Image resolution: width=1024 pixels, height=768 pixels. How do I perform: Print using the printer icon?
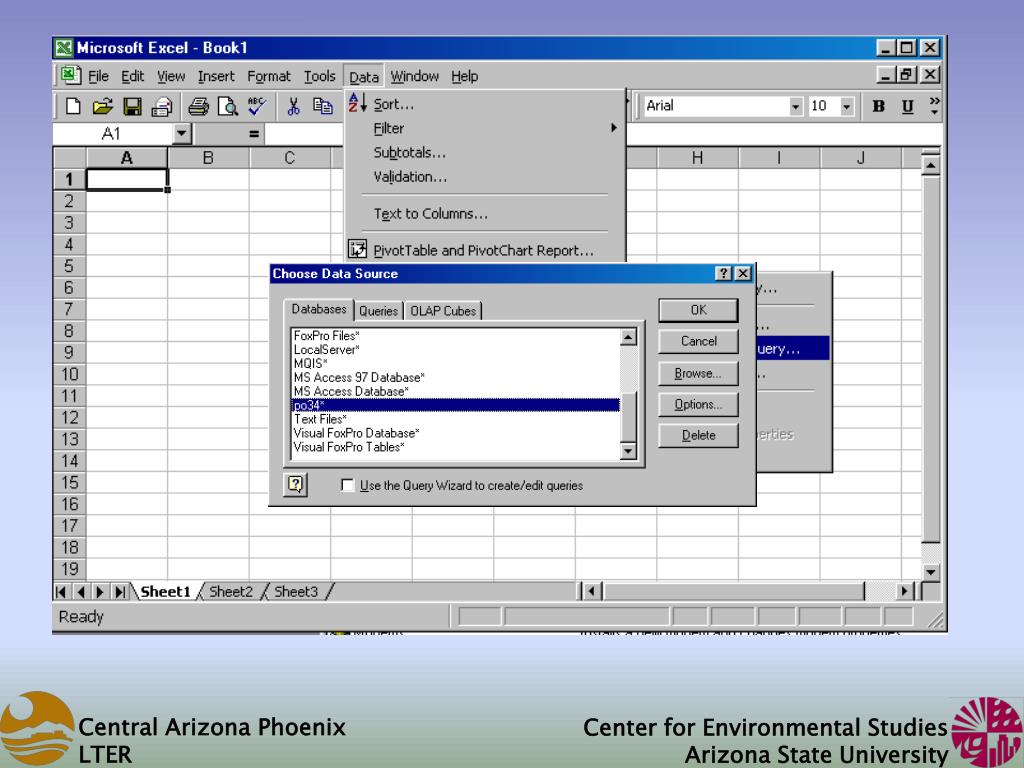click(x=199, y=106)
